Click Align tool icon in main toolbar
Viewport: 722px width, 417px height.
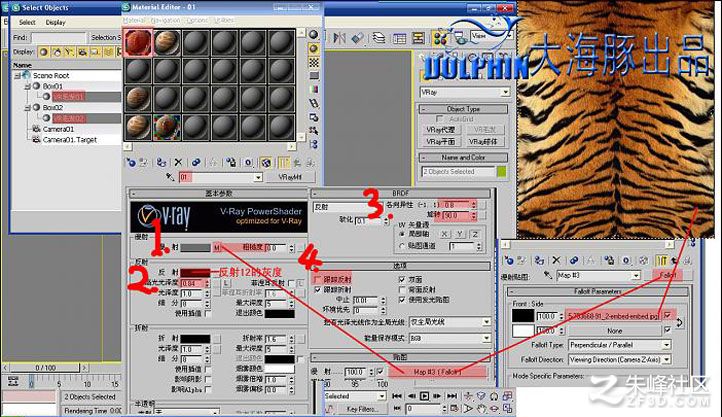click(357, 38)
